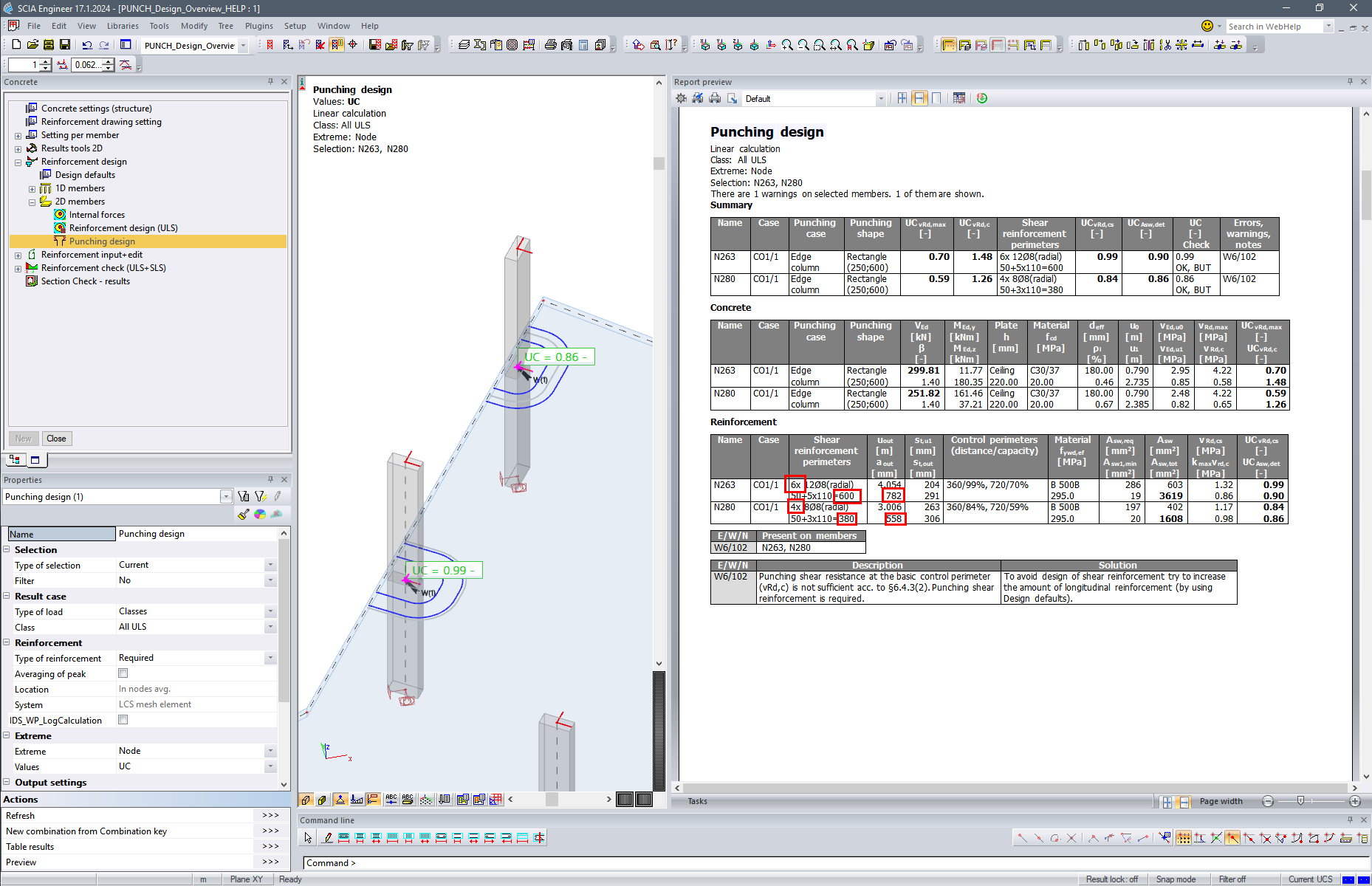This screenshot has height=886, width=1372.
Task: Adjust the report zoom slider
Action: pyautogui.click(x=1300, y=801)
